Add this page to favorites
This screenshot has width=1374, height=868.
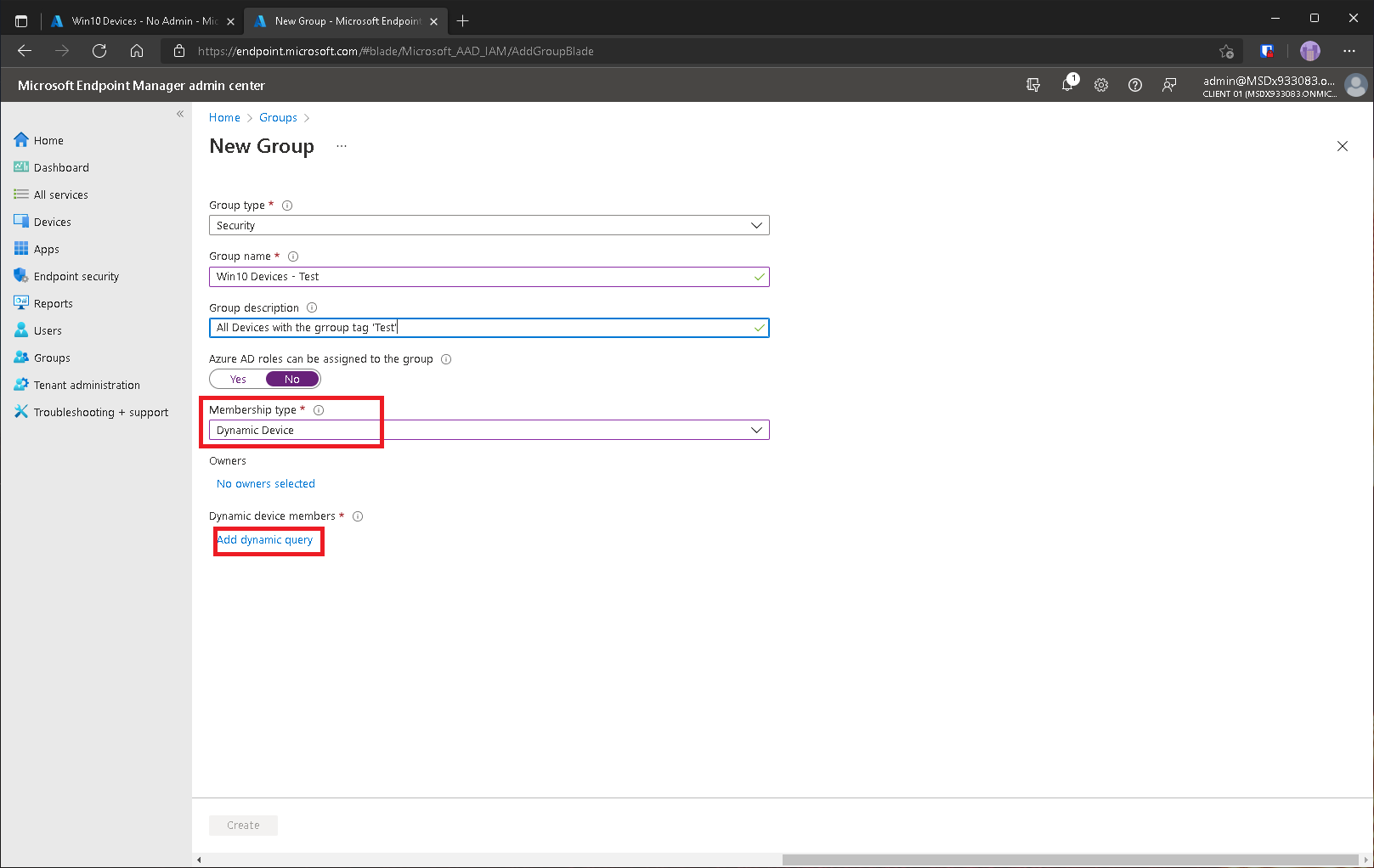coord(1226,51)
